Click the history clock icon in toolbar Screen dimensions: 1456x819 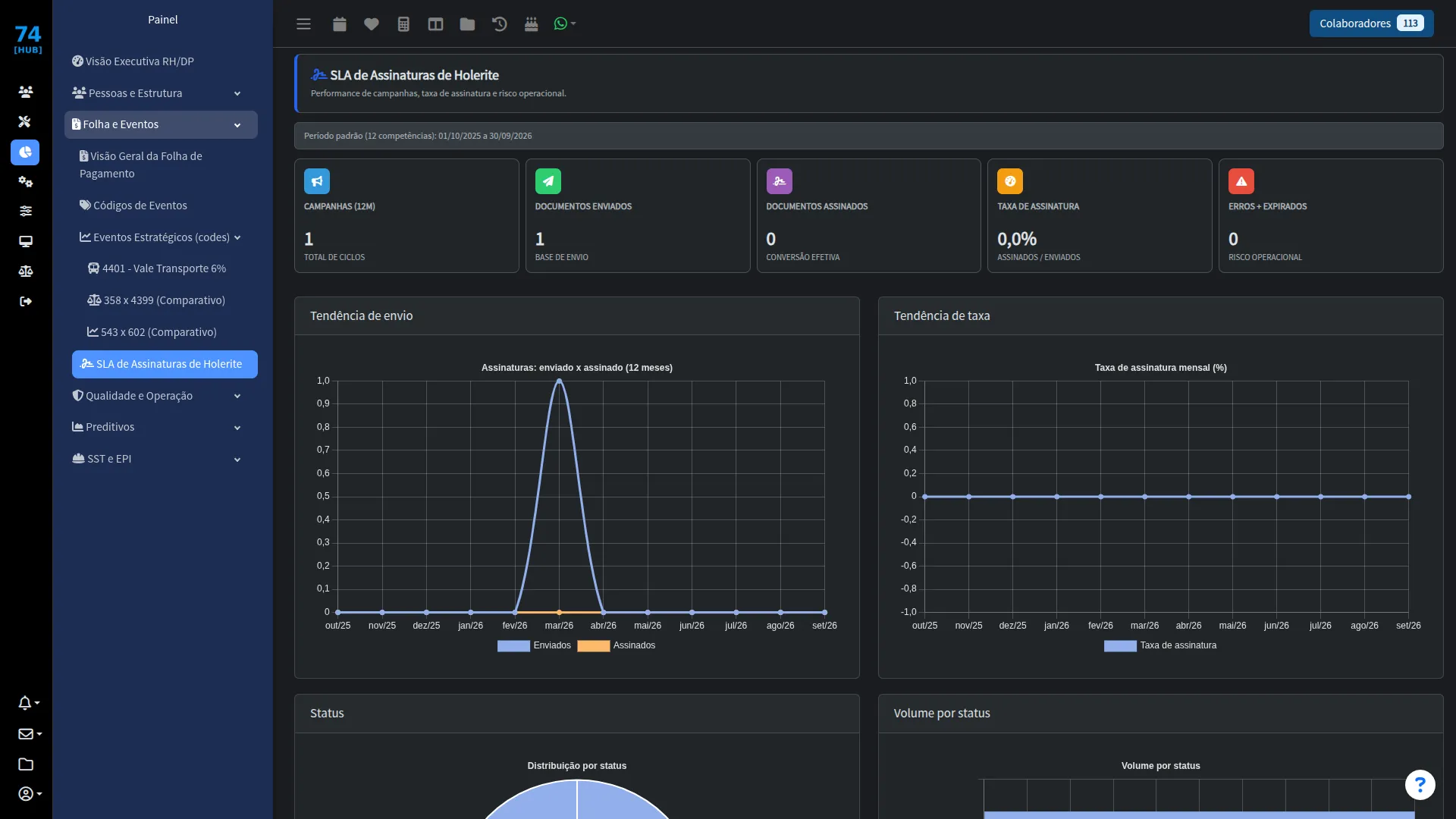pos(499,24)
